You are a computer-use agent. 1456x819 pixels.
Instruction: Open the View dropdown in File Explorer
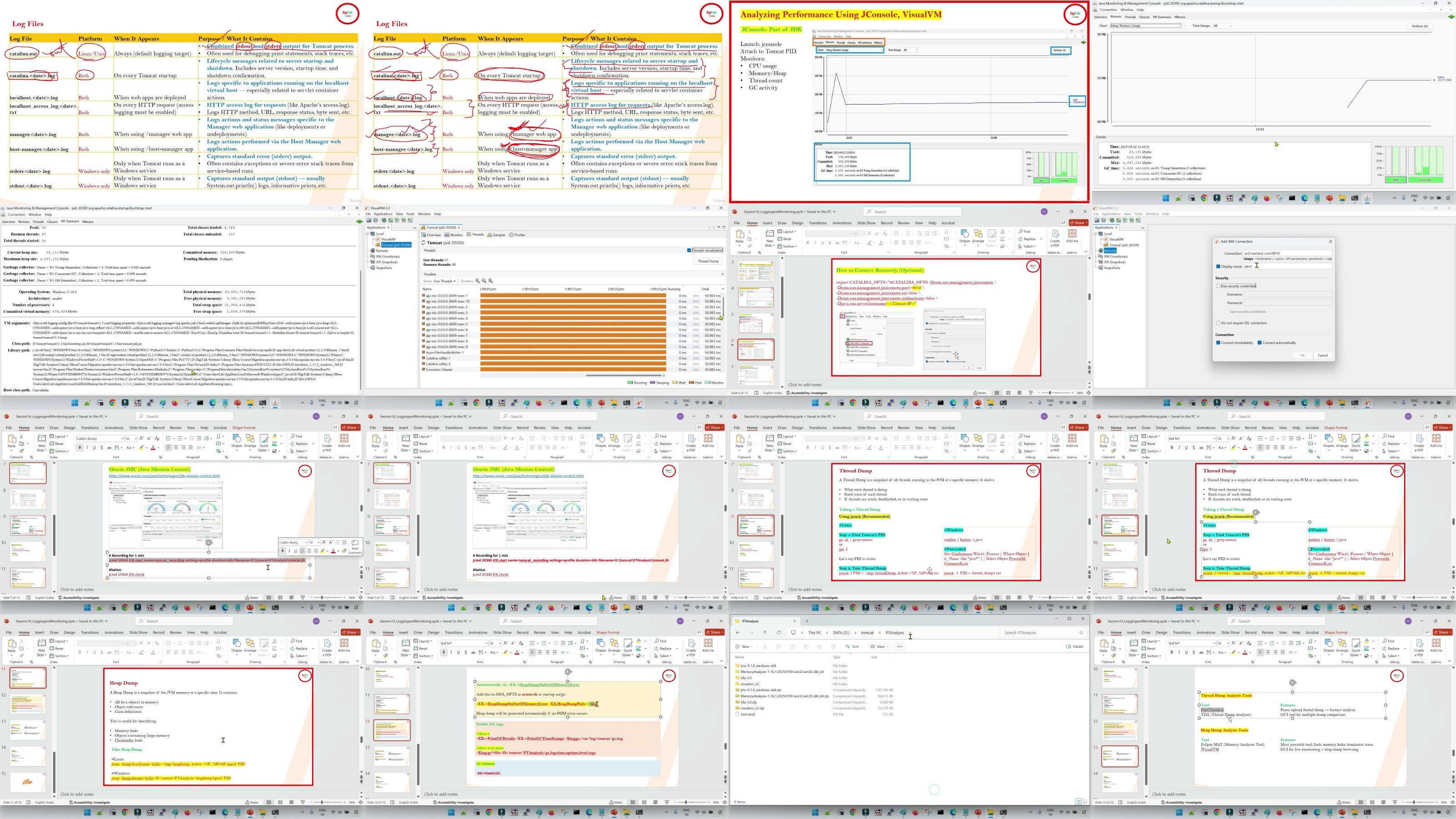point(879,647)
